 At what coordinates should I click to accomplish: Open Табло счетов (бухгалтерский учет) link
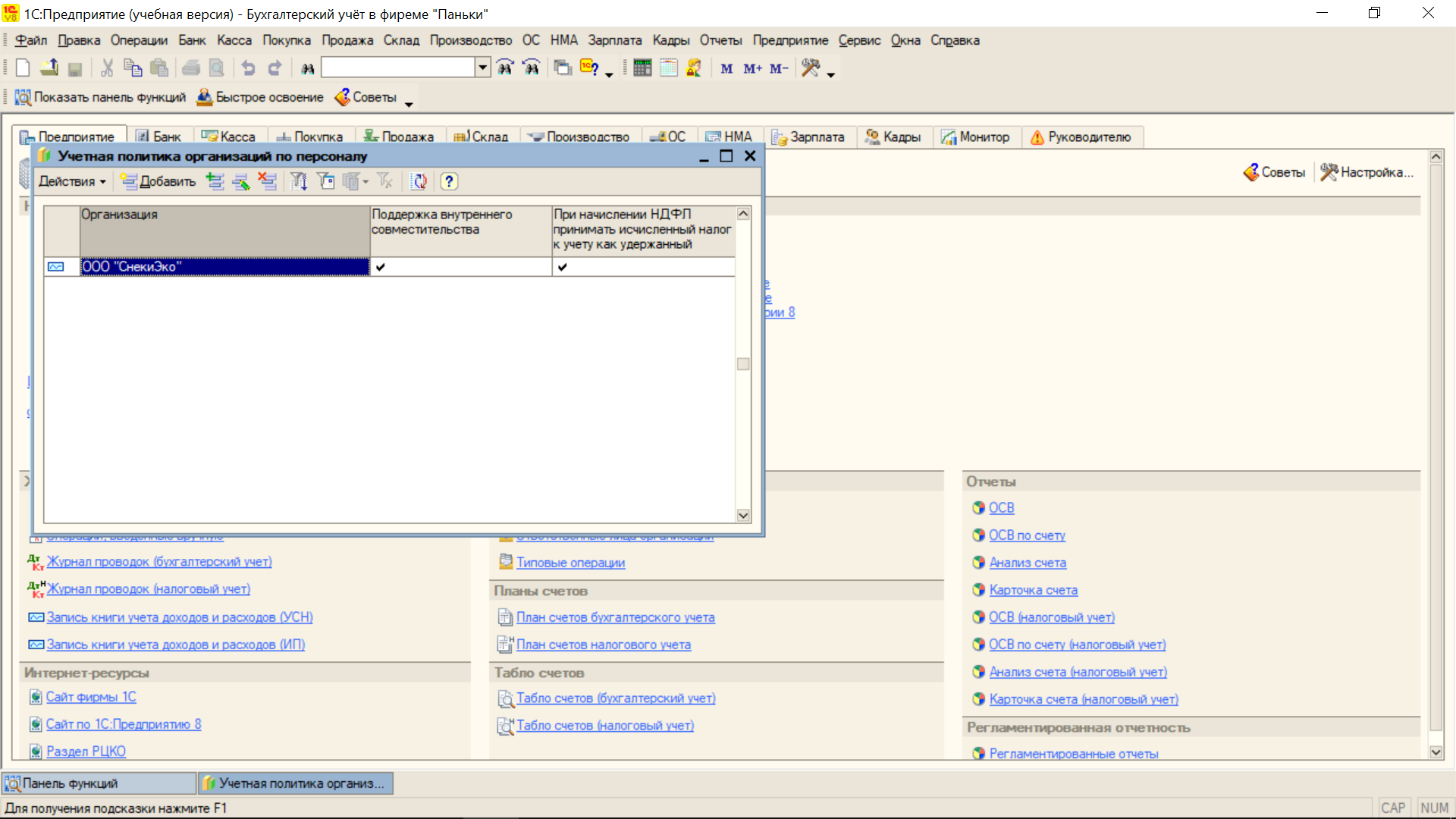click(616, 698)
